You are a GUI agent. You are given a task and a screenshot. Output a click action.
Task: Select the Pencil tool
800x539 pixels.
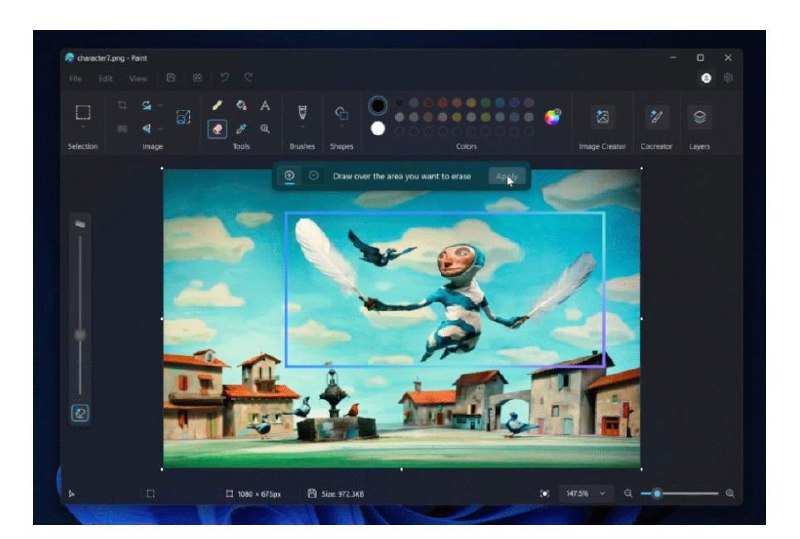[217, 105]
